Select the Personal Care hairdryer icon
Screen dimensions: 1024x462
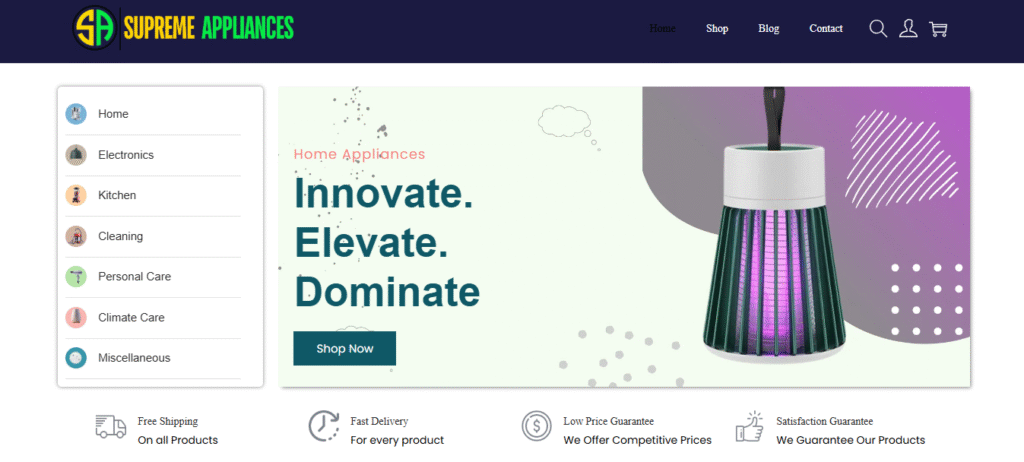[76, 276]
